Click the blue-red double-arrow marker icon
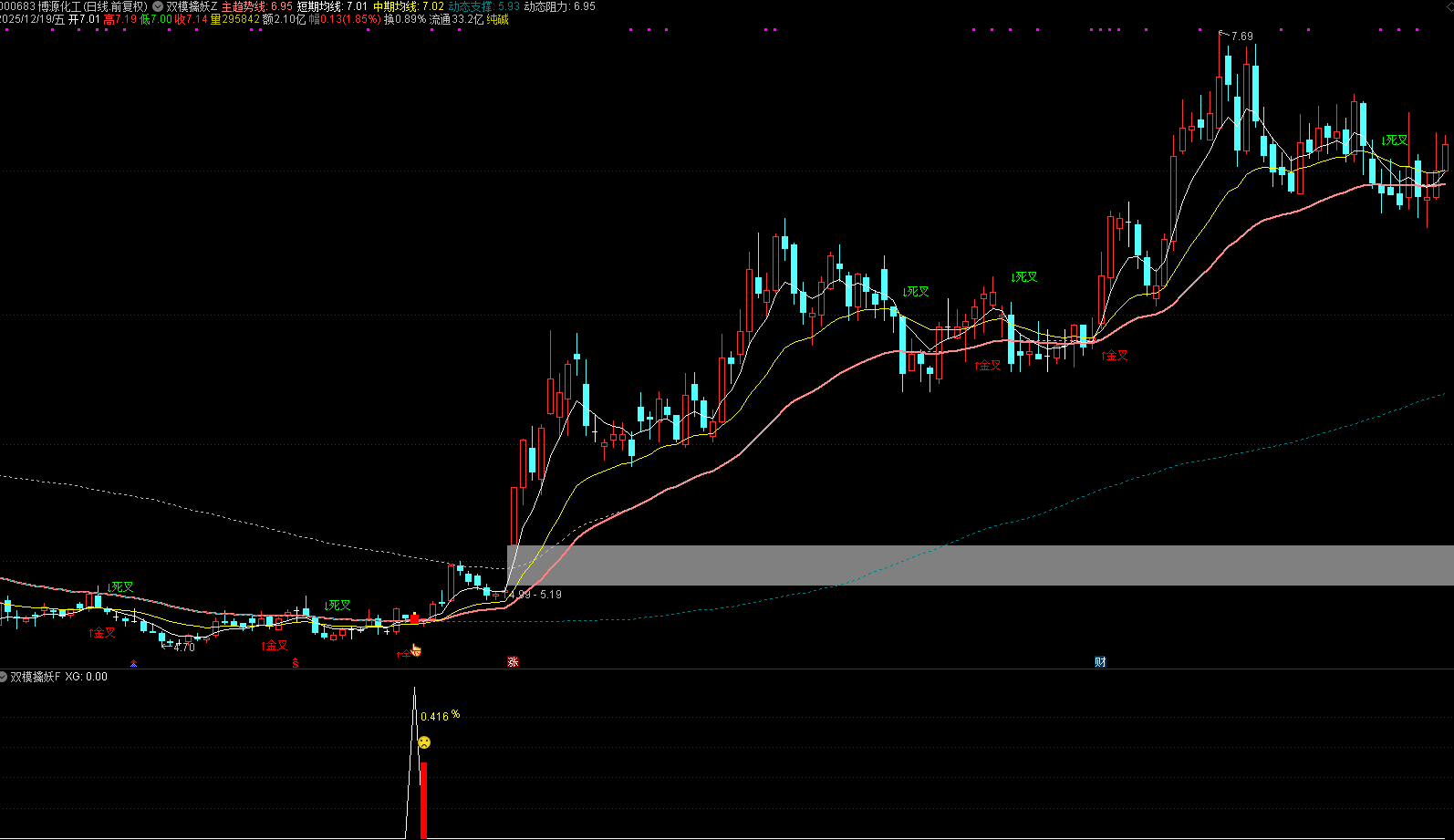 click(134, 663)
